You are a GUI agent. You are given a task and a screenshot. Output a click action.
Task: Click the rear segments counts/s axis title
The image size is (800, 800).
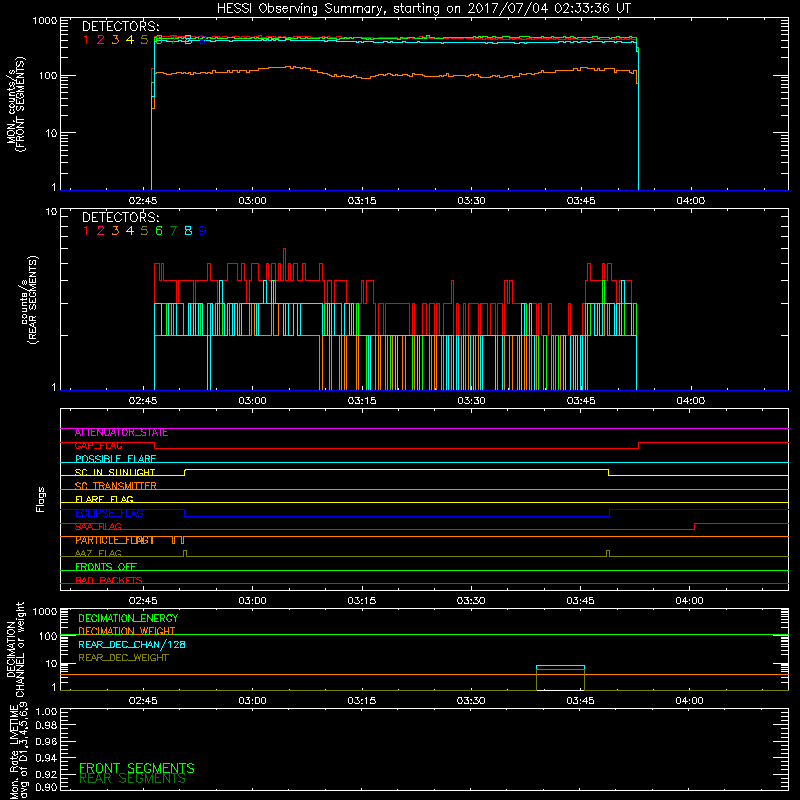[x=29, y=300]
